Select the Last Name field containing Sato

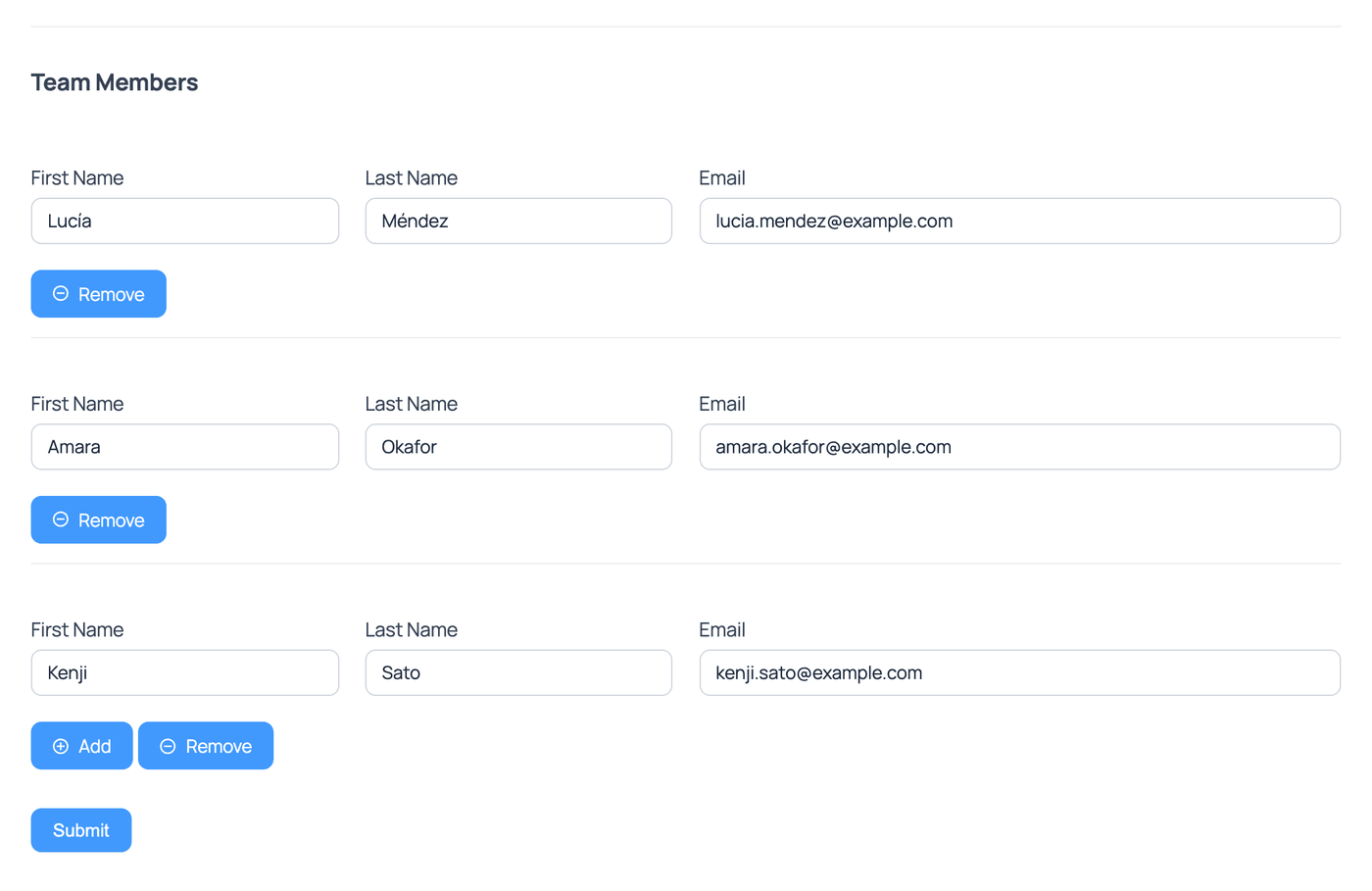tap(518, 672)
